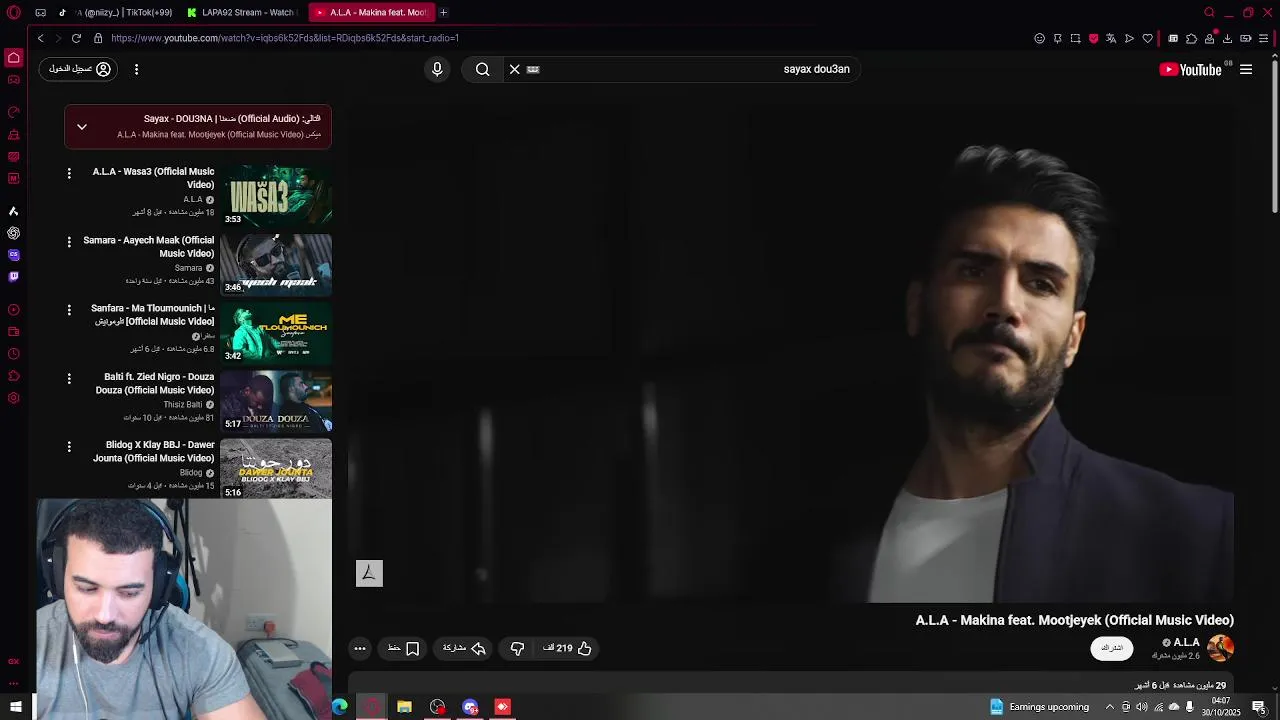Click sidebar home icon

click(x=13, y=58)
